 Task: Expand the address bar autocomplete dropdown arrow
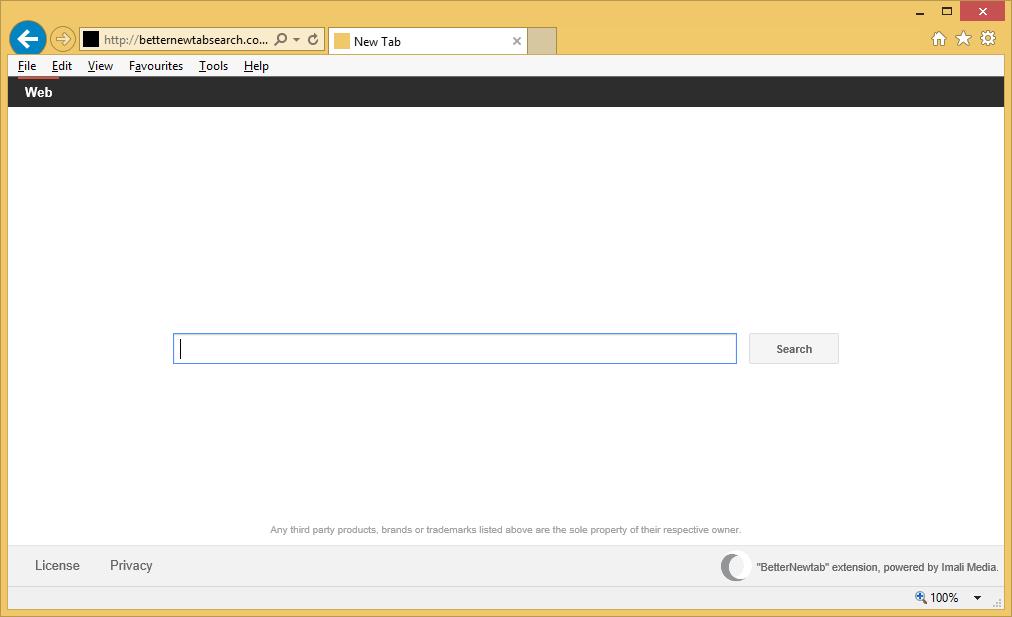(297, 40)
